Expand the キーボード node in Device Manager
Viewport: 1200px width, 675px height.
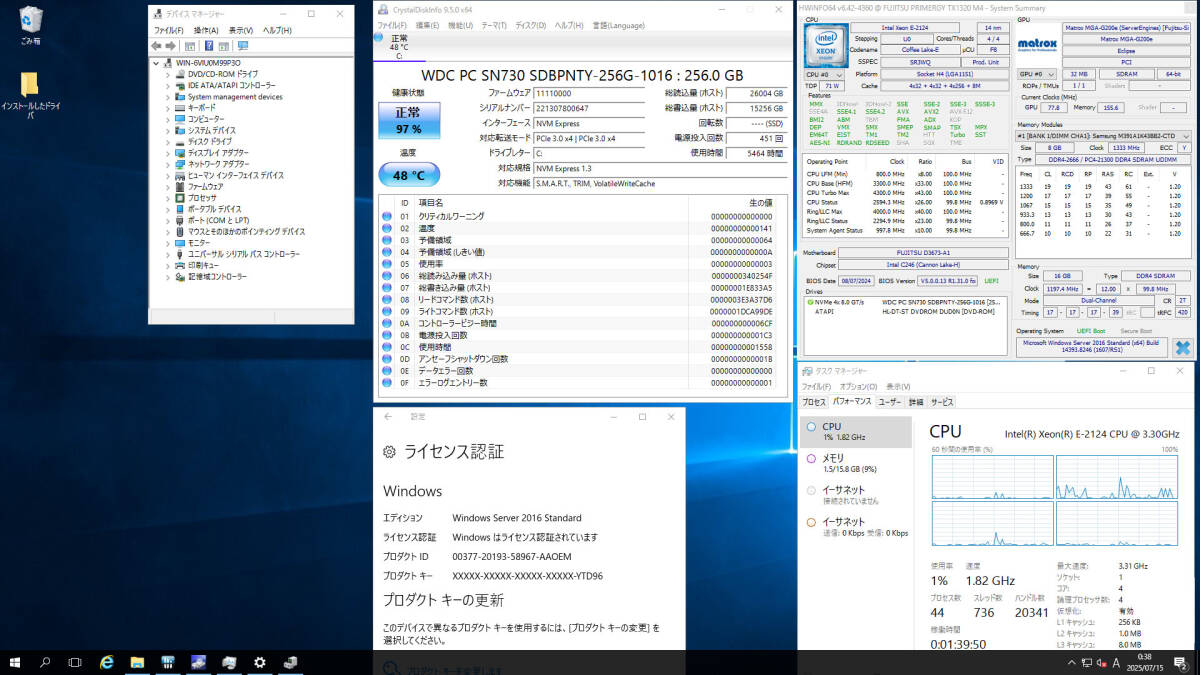coord(168,108)
